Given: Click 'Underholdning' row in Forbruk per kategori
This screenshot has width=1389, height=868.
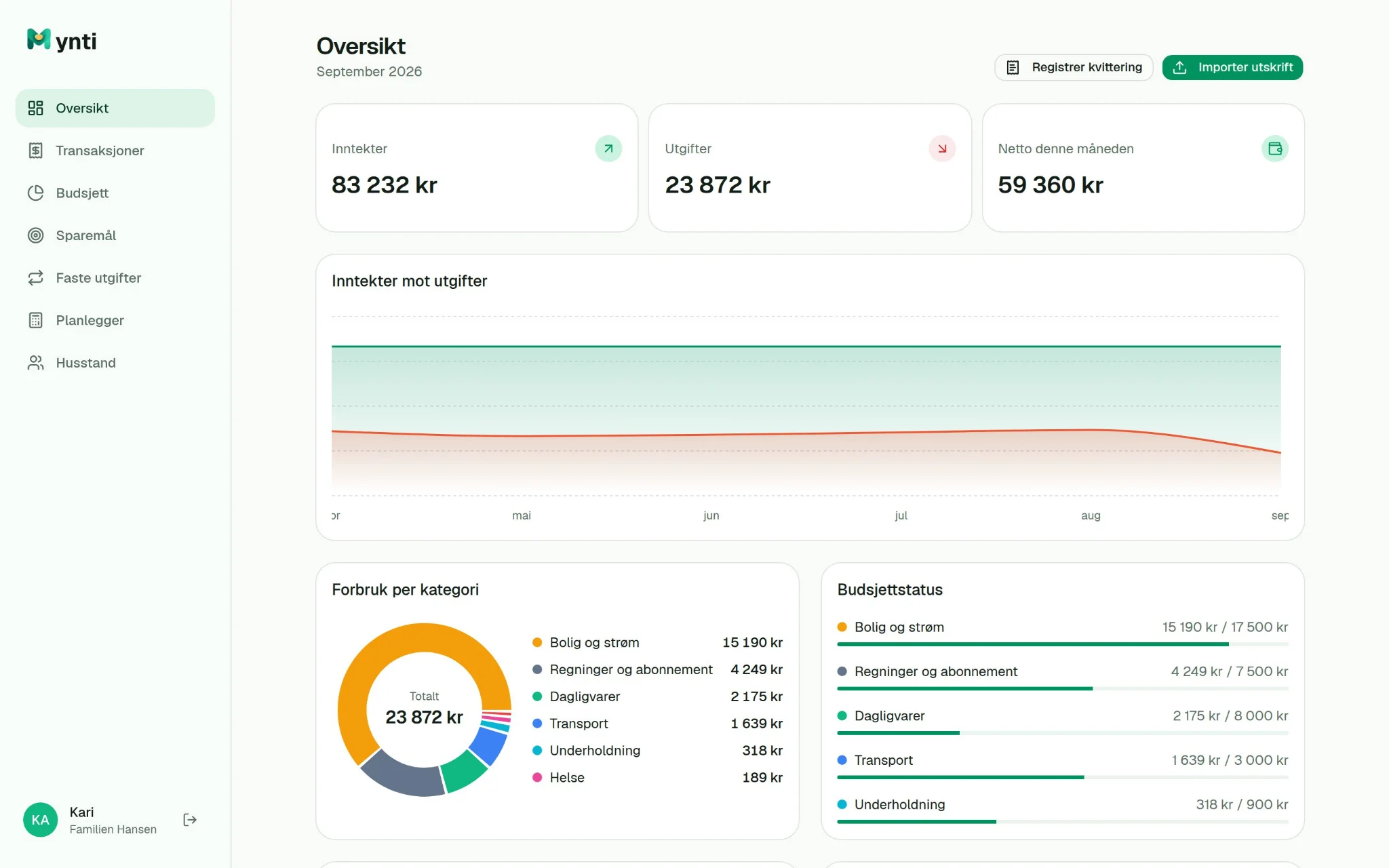Looking at the screenshot, I should [x=657, y=751].
